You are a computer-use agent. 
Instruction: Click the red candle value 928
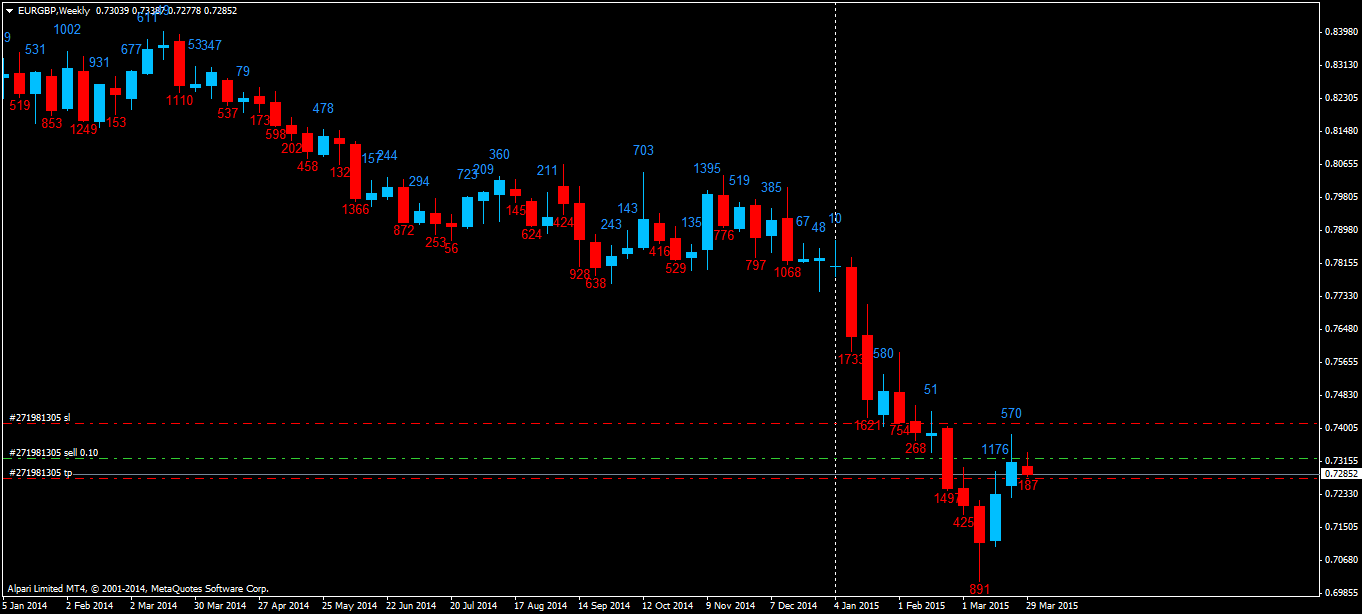tap(580, 274)
